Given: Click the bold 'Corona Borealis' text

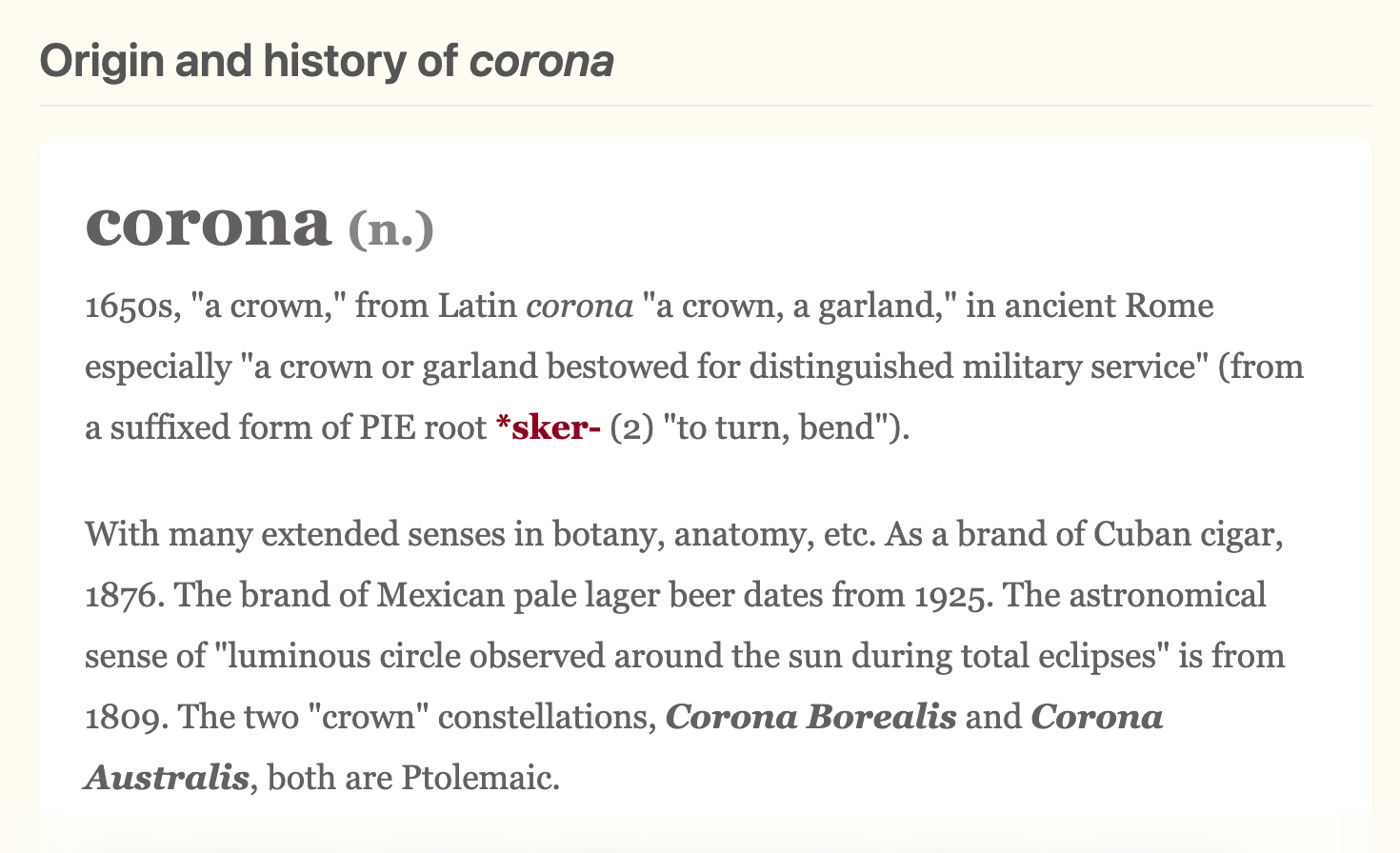Looking at the screenshot, I should [810, 717].
